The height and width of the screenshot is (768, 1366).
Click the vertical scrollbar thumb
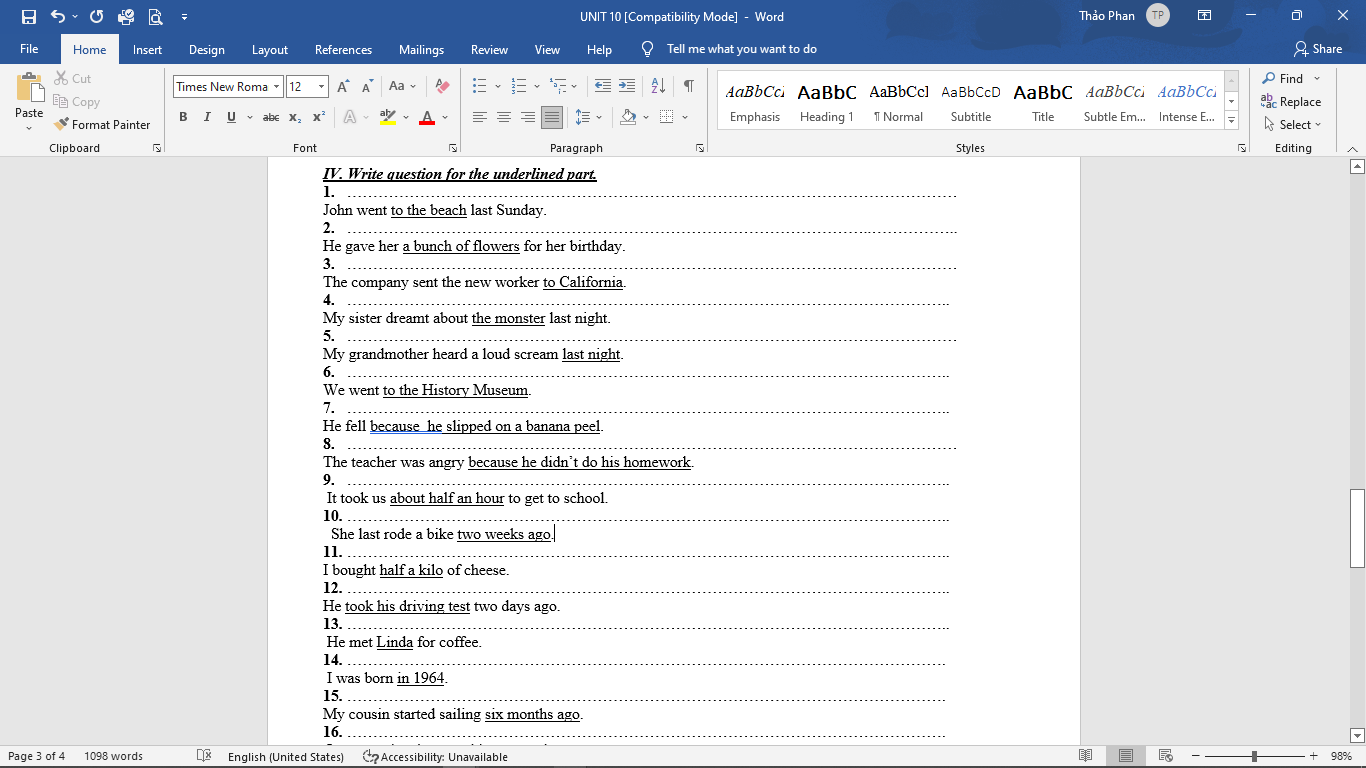pyautogui.click(x=1357, y=528)
